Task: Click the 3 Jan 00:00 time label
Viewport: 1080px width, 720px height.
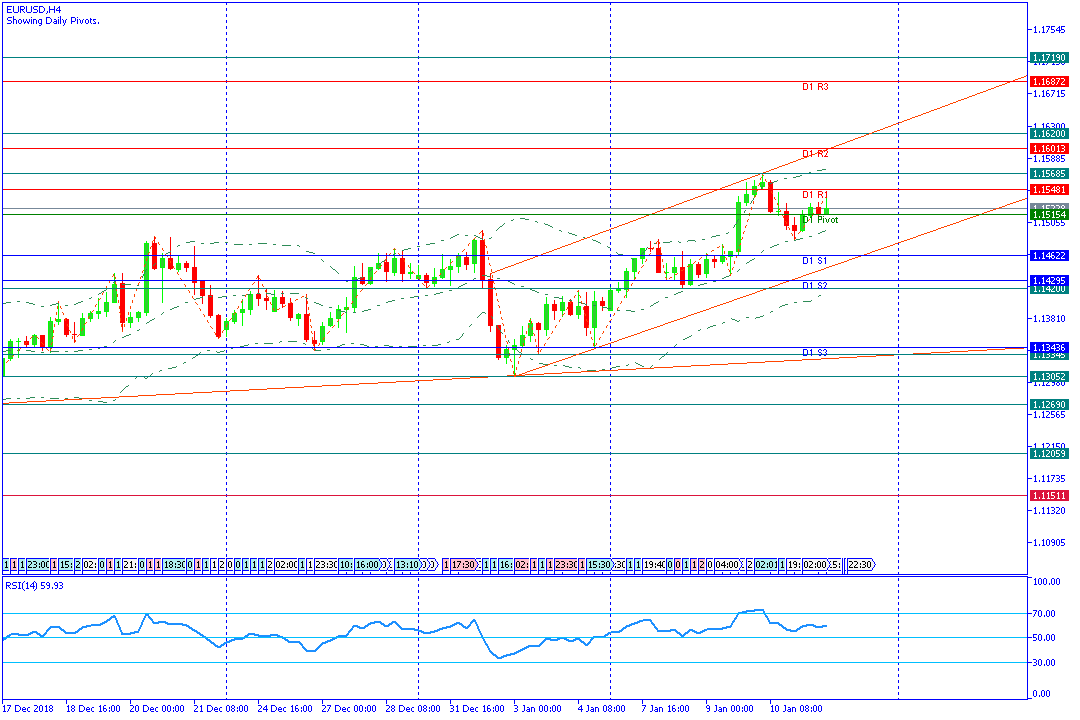Action: coord(538,709)
